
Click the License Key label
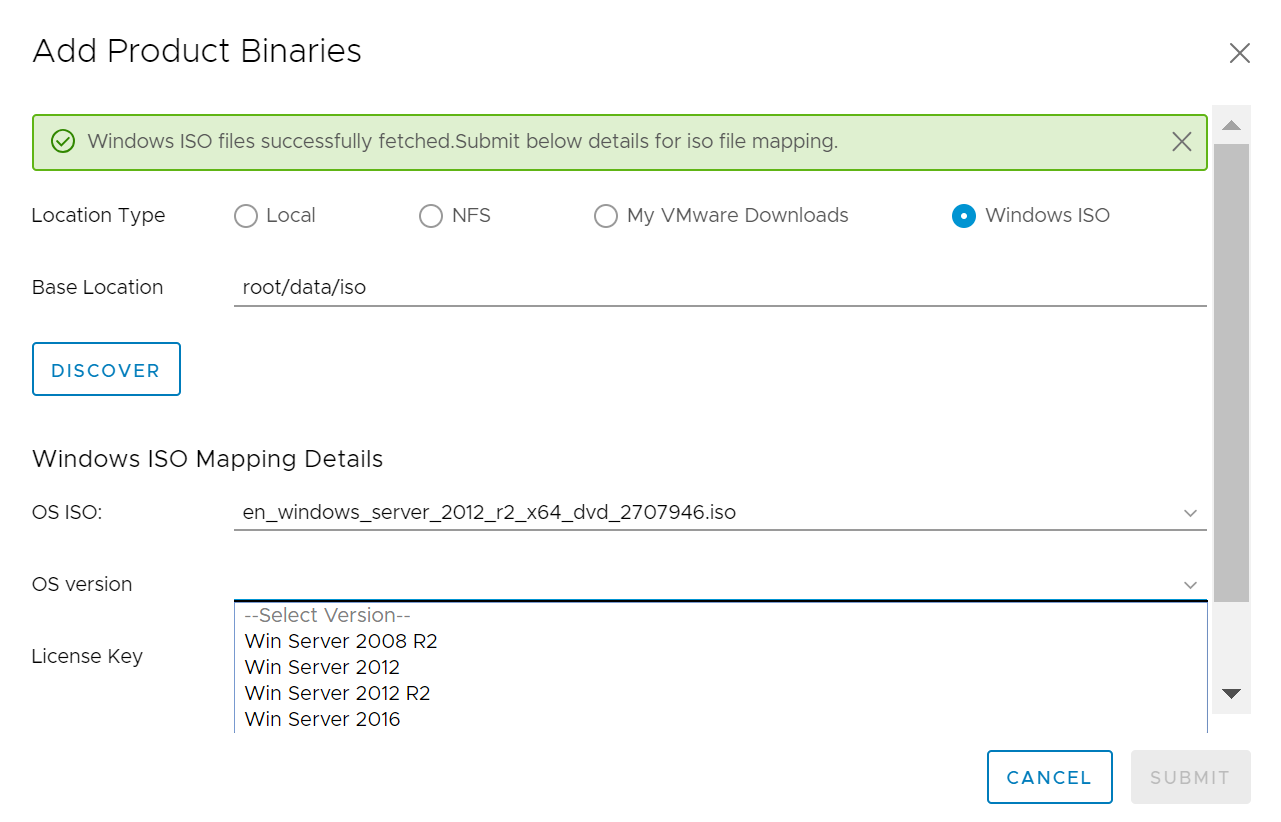tap(87, 657)
